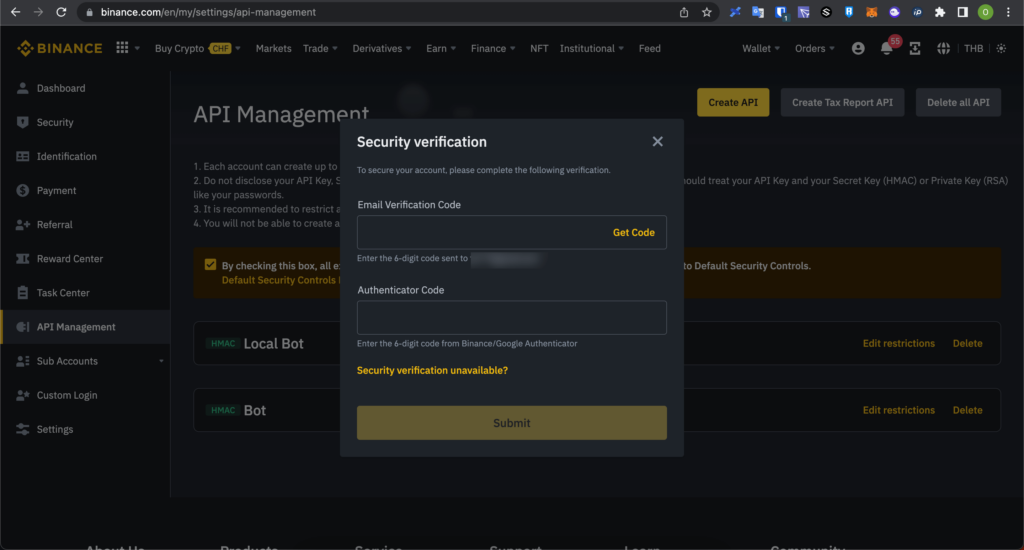Expand the Buy Crypto dropdown
1024x550 pixels.
(x=198, y=48)
